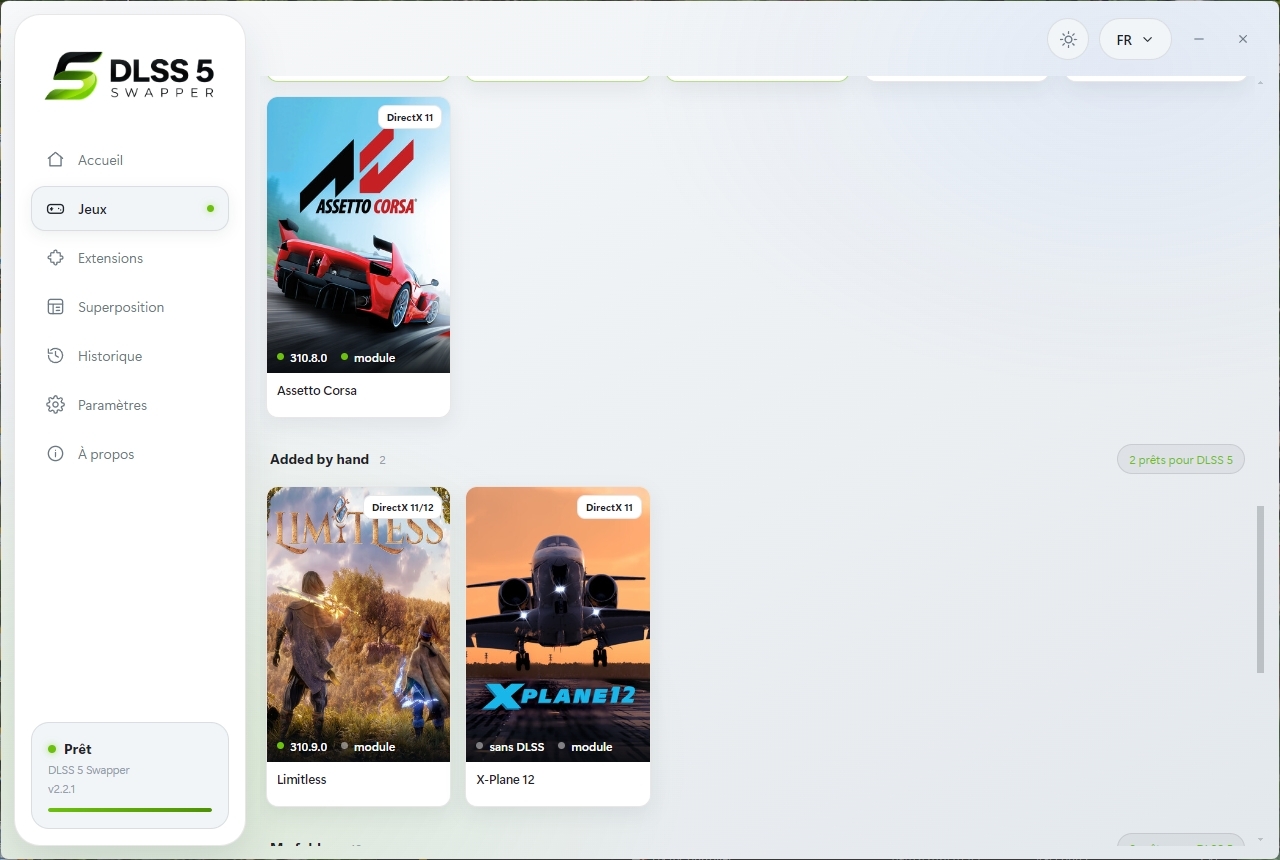The width and height of the screenshot is (1280, 860).
Task: Click the DirectX 11 badge on X-Plane 12
Action: [609, 508]
